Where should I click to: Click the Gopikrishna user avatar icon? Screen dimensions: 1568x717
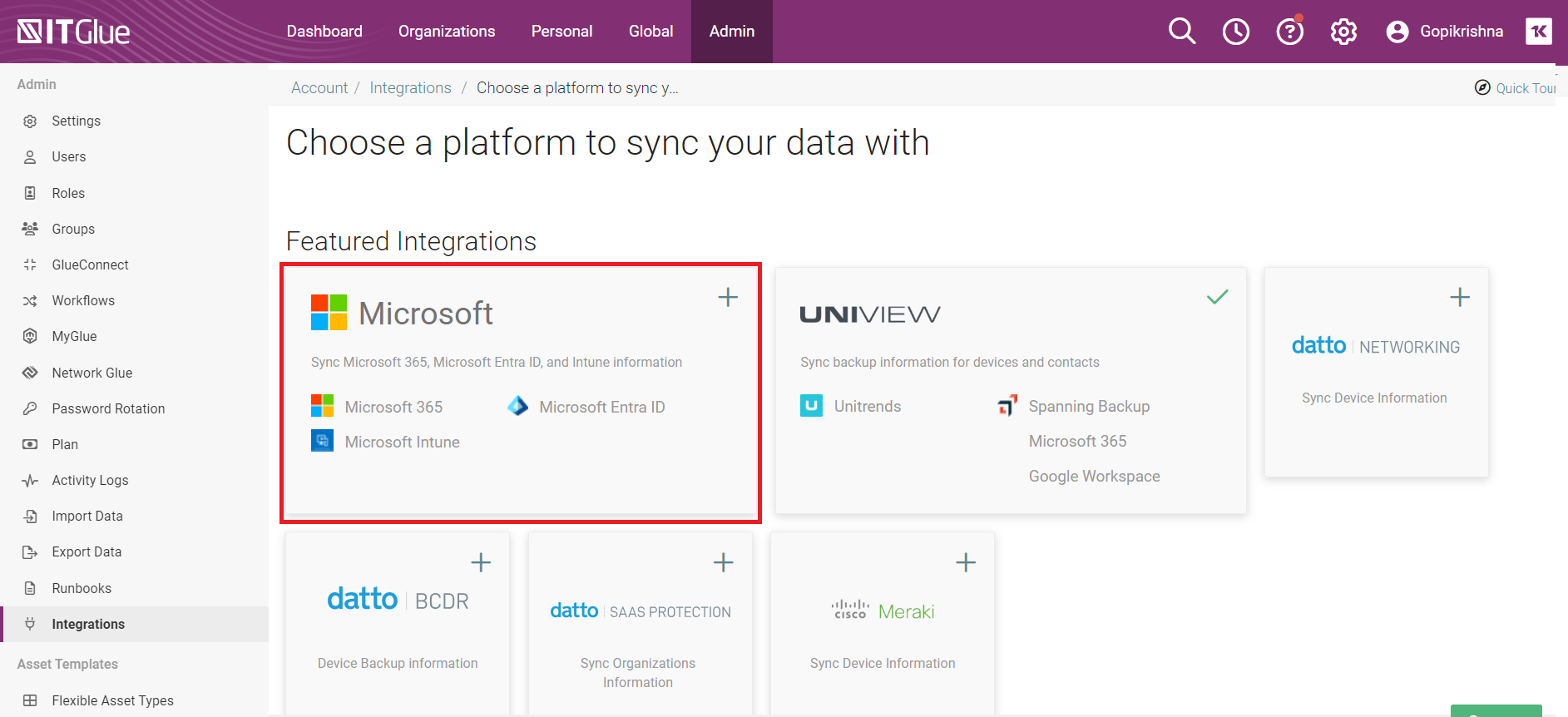point(1397,32)
